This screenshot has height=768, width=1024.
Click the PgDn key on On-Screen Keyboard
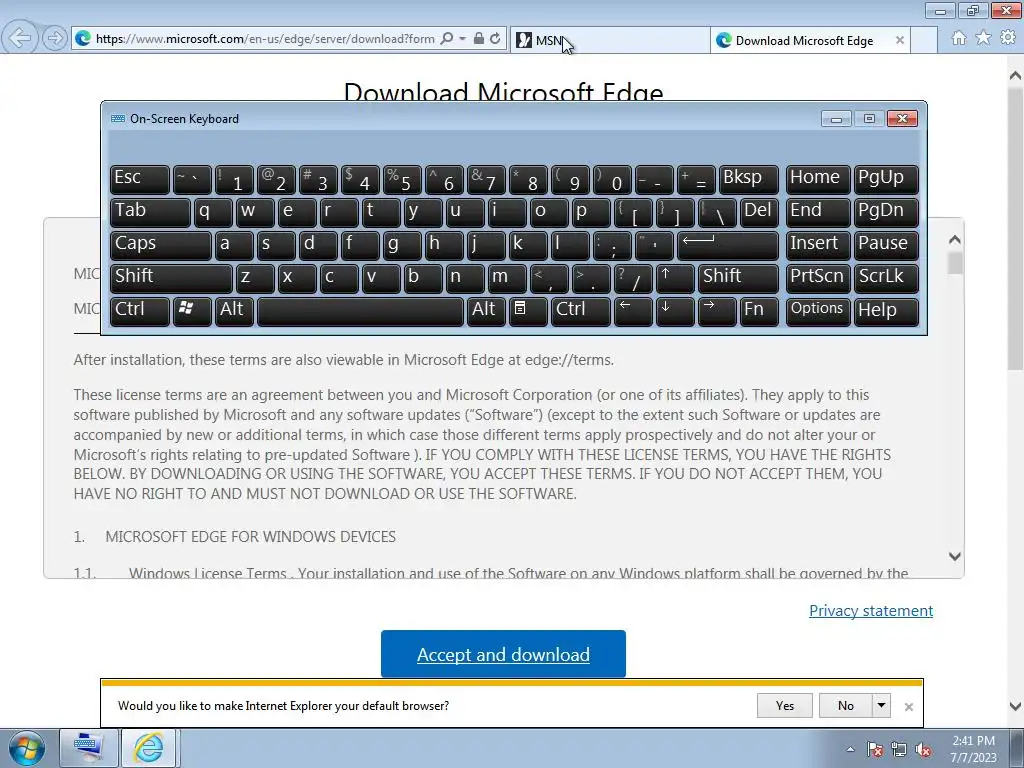886,212
